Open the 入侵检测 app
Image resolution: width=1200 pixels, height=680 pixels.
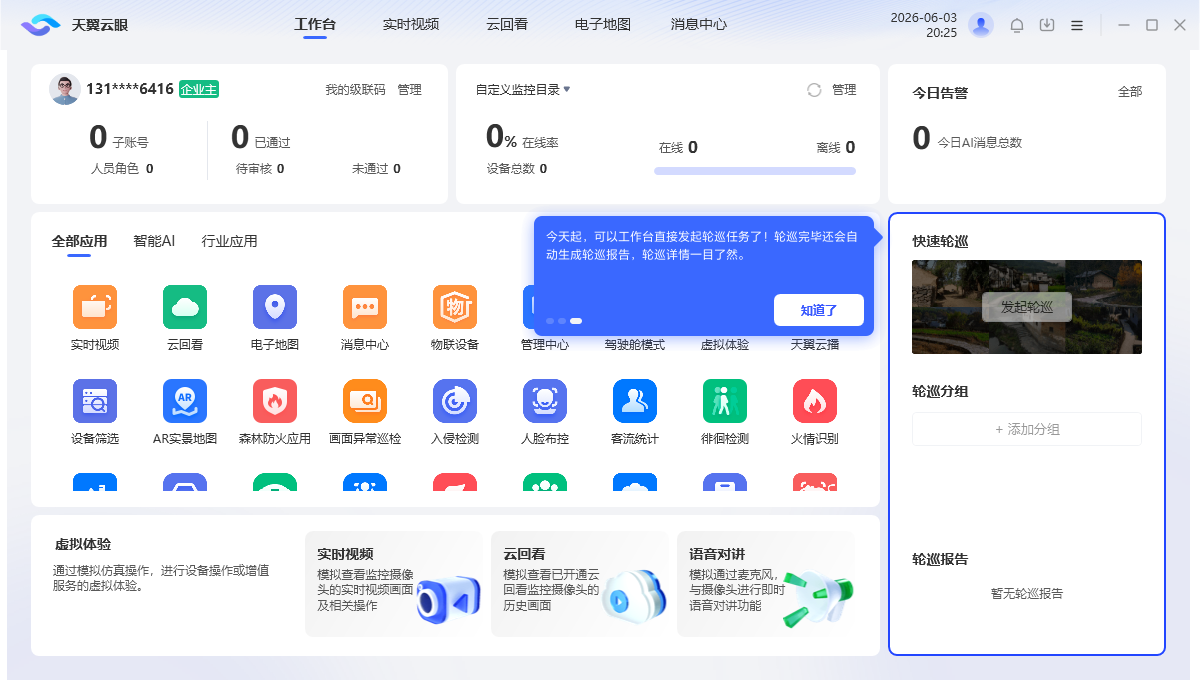455,401
